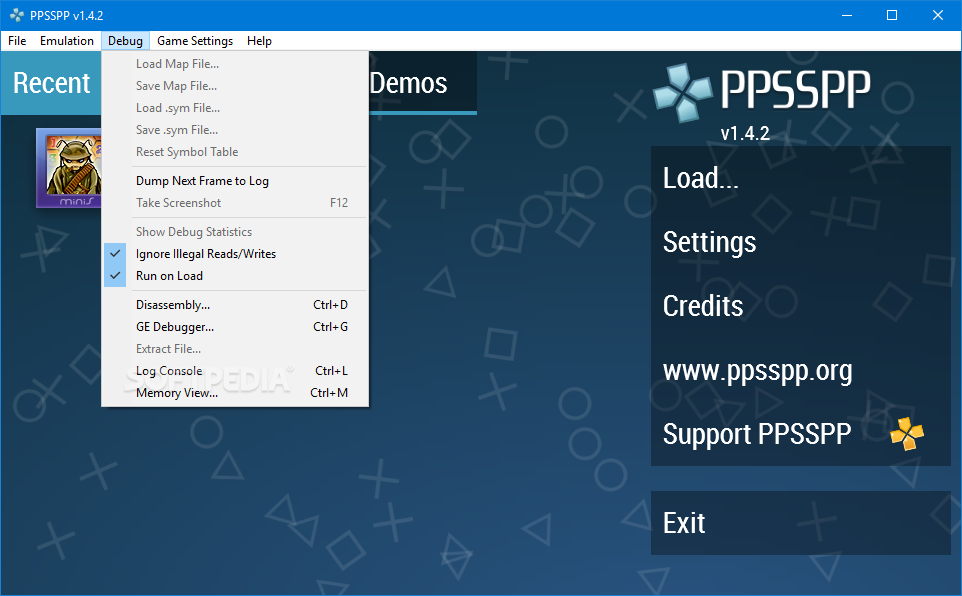Viewport: 962px width, 596px height.
Task: Disable Run on Load option
Action: click(x=235, y=276)
